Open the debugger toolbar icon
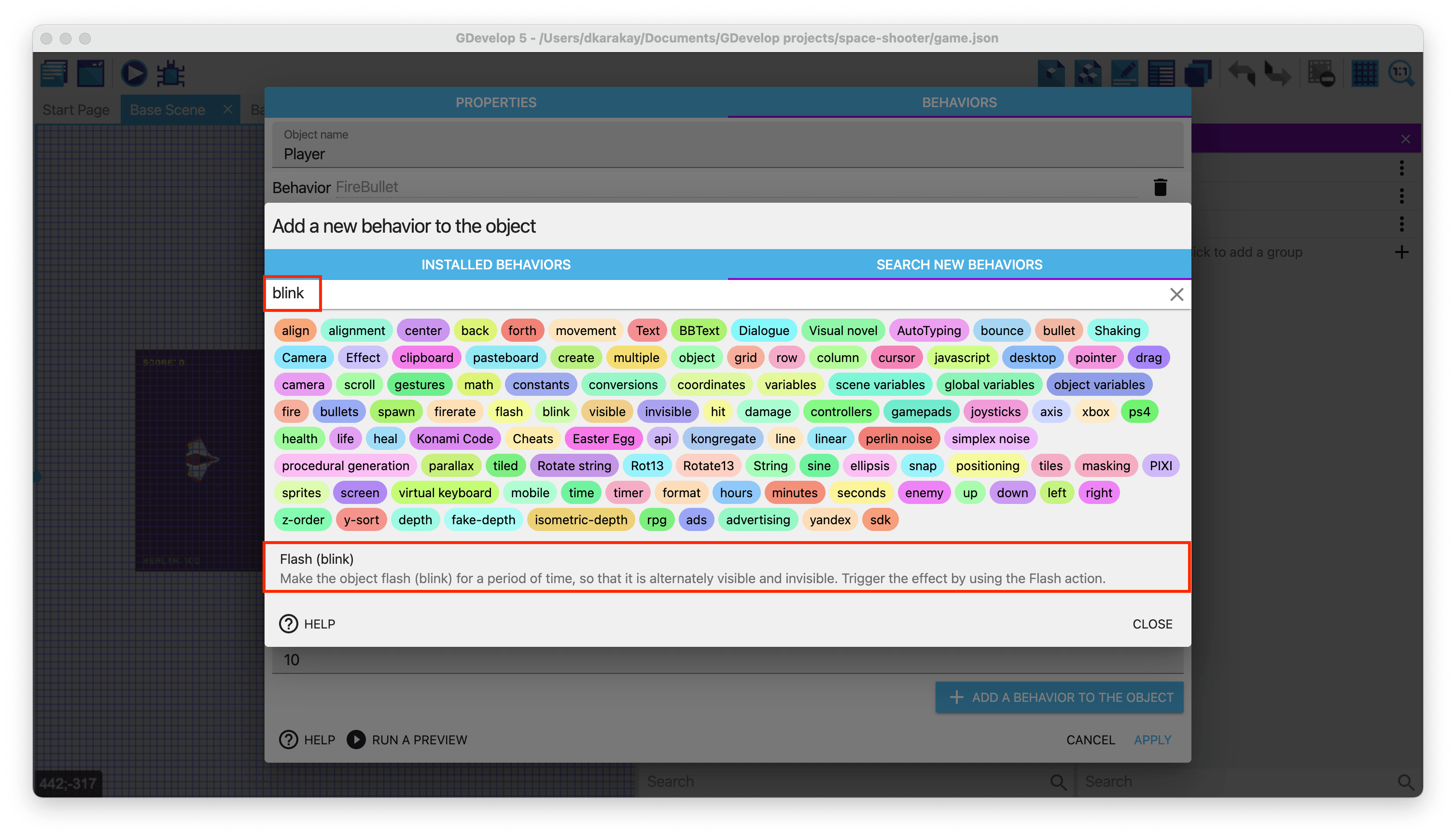The width and height of the screenshot is (1456, 838). tap(171, 74)
